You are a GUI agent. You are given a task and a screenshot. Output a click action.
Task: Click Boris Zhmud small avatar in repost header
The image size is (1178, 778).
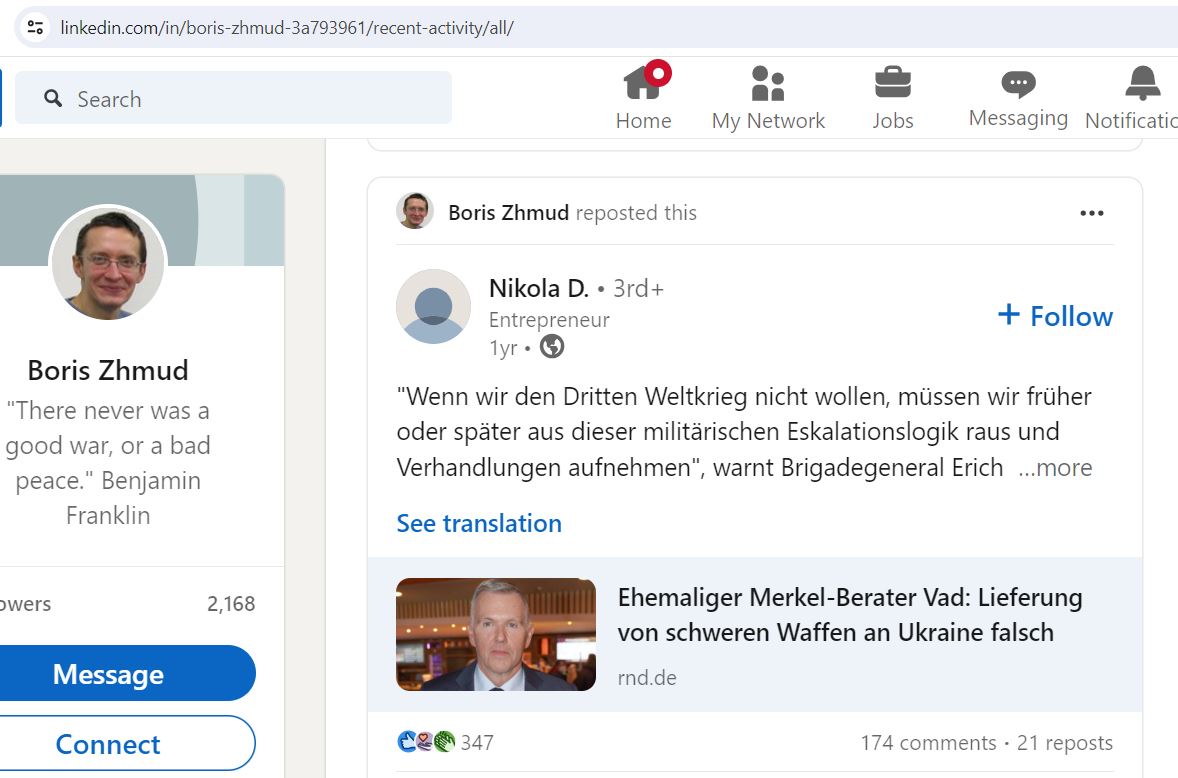click(x=415, y=211)
